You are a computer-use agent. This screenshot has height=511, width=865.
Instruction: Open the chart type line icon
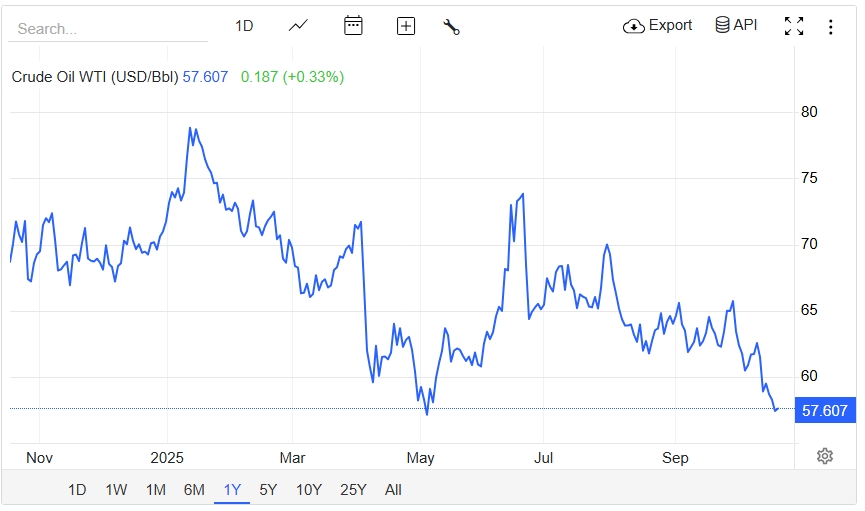tap(298, 26)
